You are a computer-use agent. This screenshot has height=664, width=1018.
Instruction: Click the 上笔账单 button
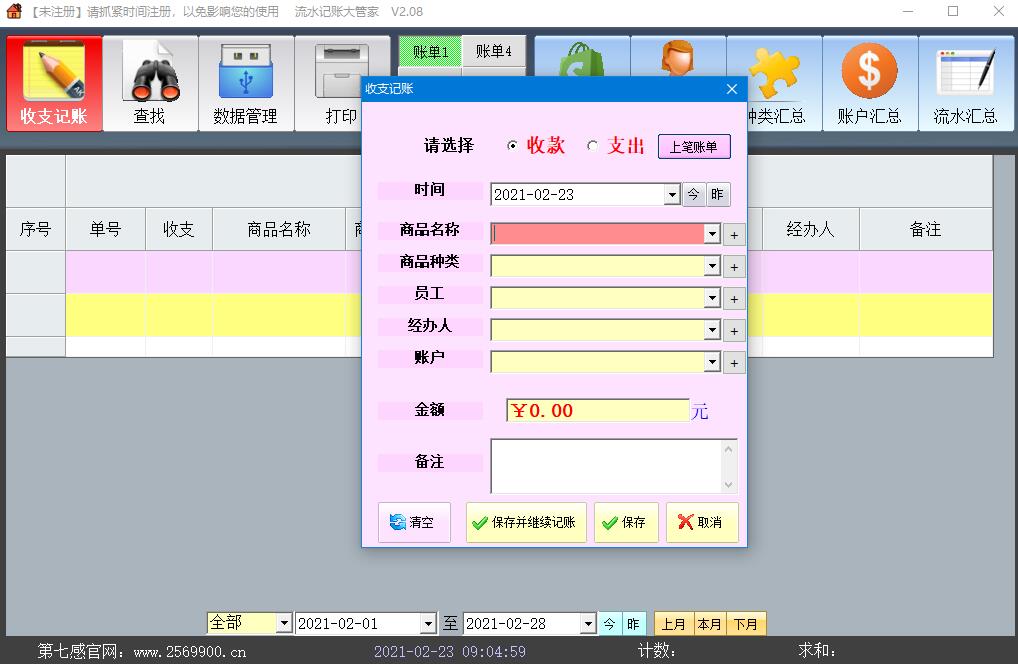coord(694,147)
